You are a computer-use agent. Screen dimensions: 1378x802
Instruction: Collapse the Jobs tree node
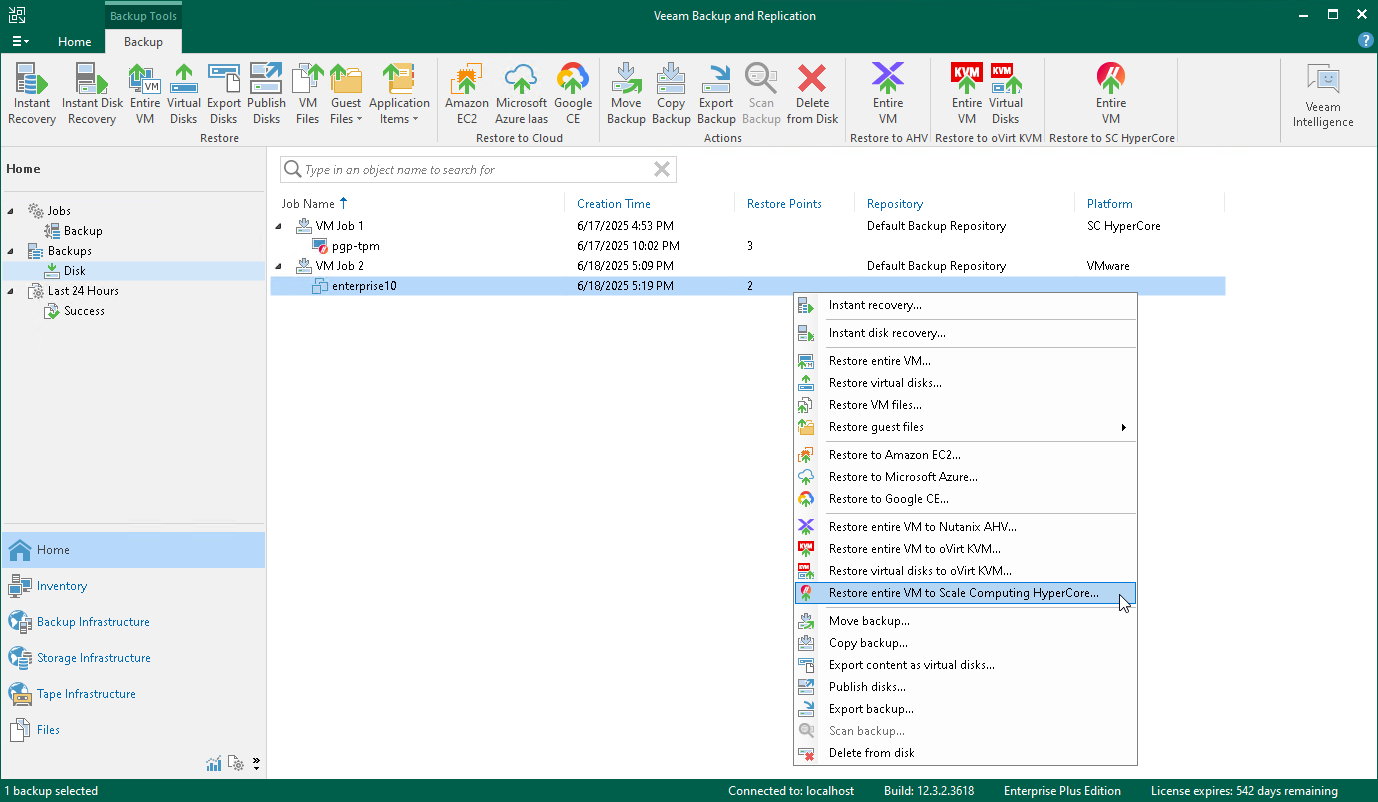click(x=12, y=211)
